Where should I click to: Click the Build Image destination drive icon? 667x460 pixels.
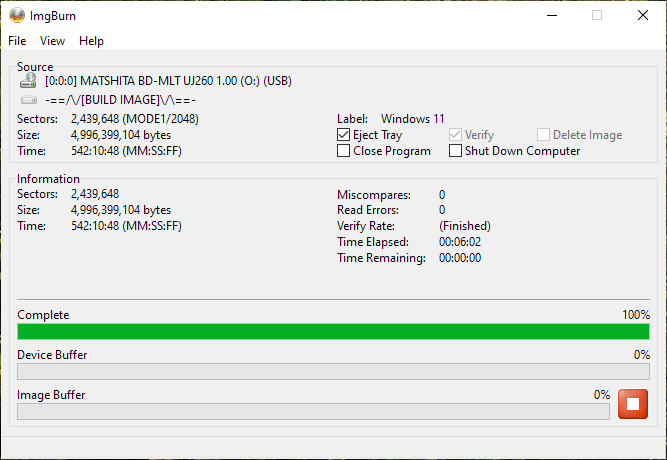click(x=29, y=100)
